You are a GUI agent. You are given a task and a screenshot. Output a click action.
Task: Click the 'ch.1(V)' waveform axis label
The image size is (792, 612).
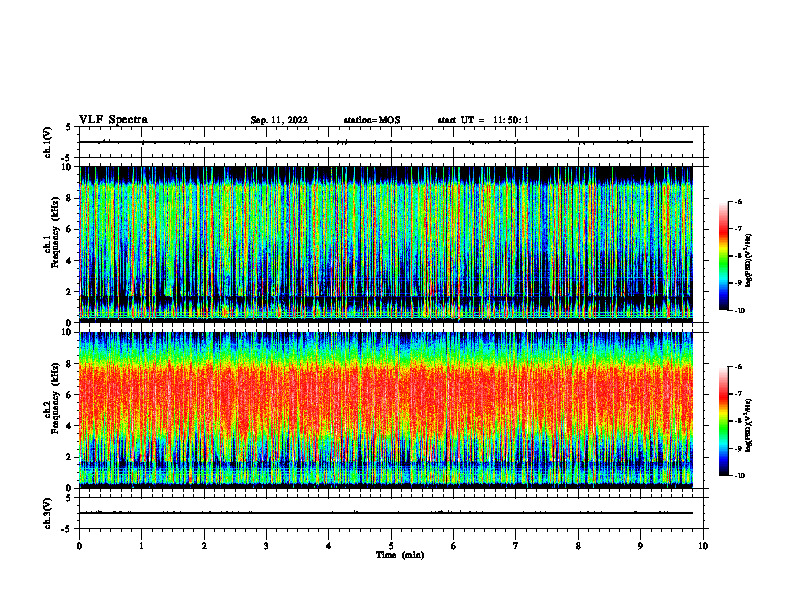48,142
